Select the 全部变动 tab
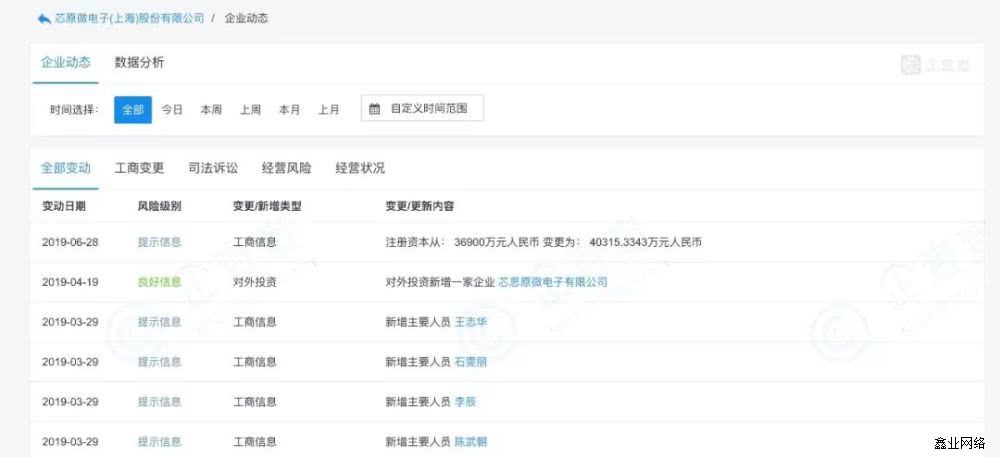Viewport: 1000px width, 457px height. (65, 168)
